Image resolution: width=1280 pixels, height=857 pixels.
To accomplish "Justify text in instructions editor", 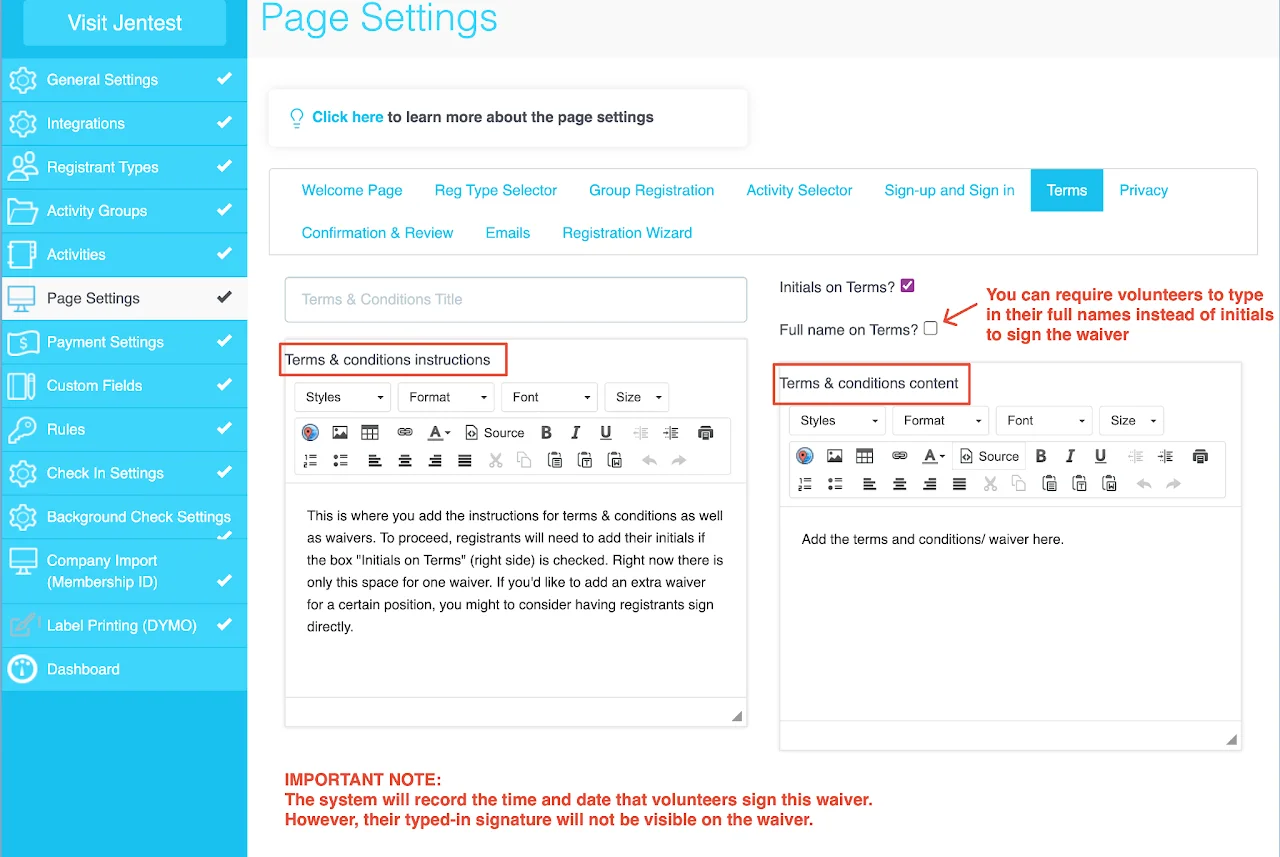I will pyautogui.click(x=465, y=461).
